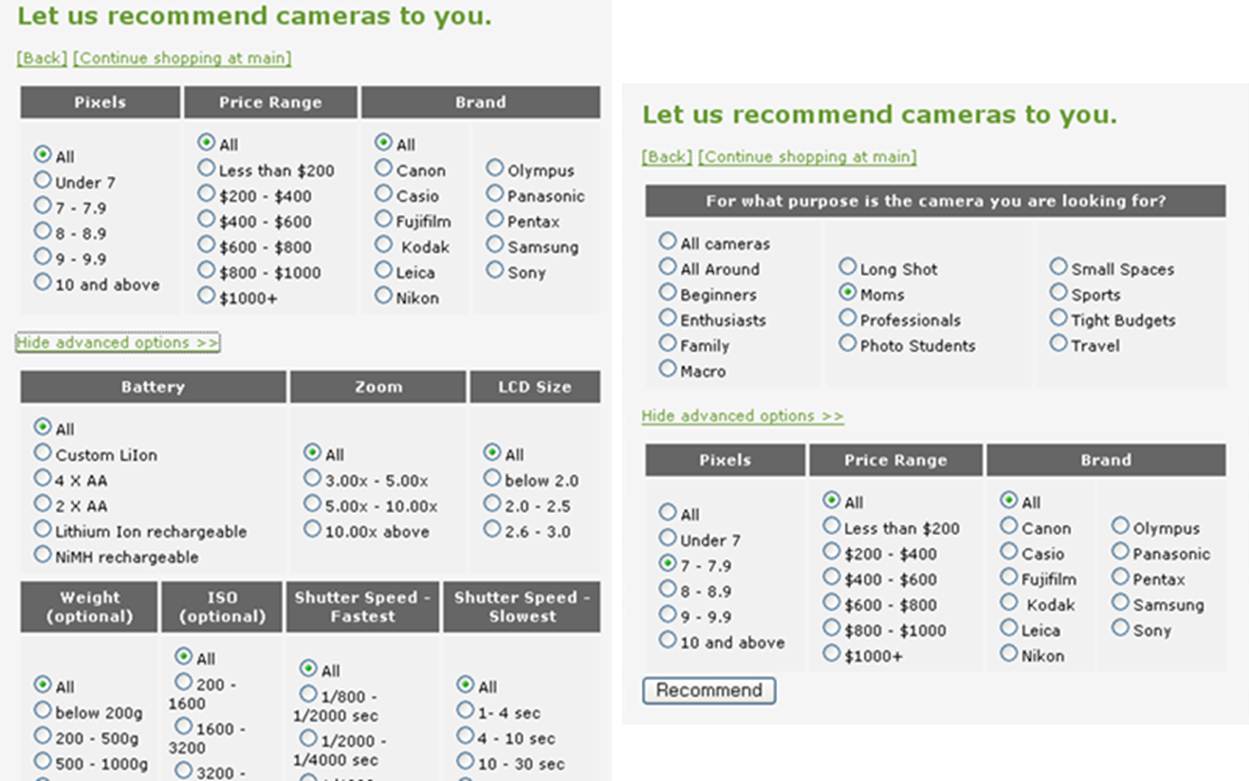Select Moms purpose radio
The height and width of the screenshot is (781, 1249).
tap(847, 292)
